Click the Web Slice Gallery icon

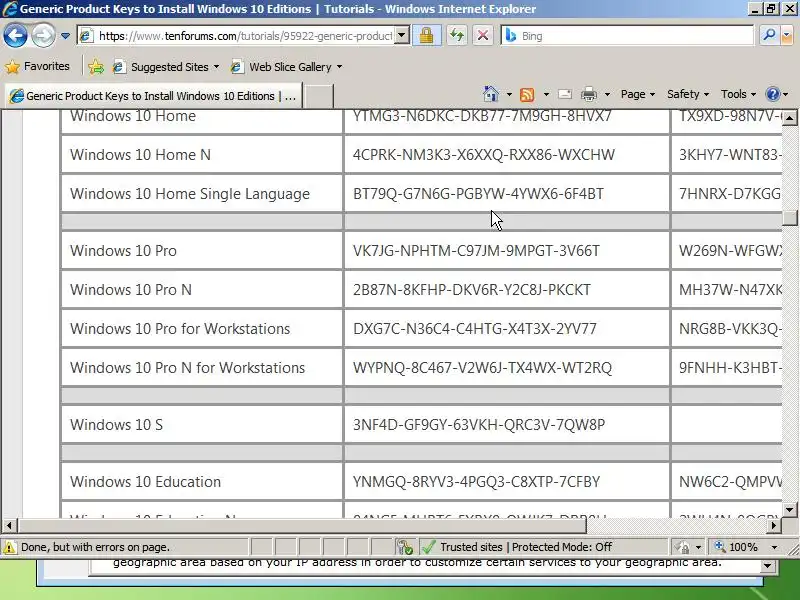237,67
